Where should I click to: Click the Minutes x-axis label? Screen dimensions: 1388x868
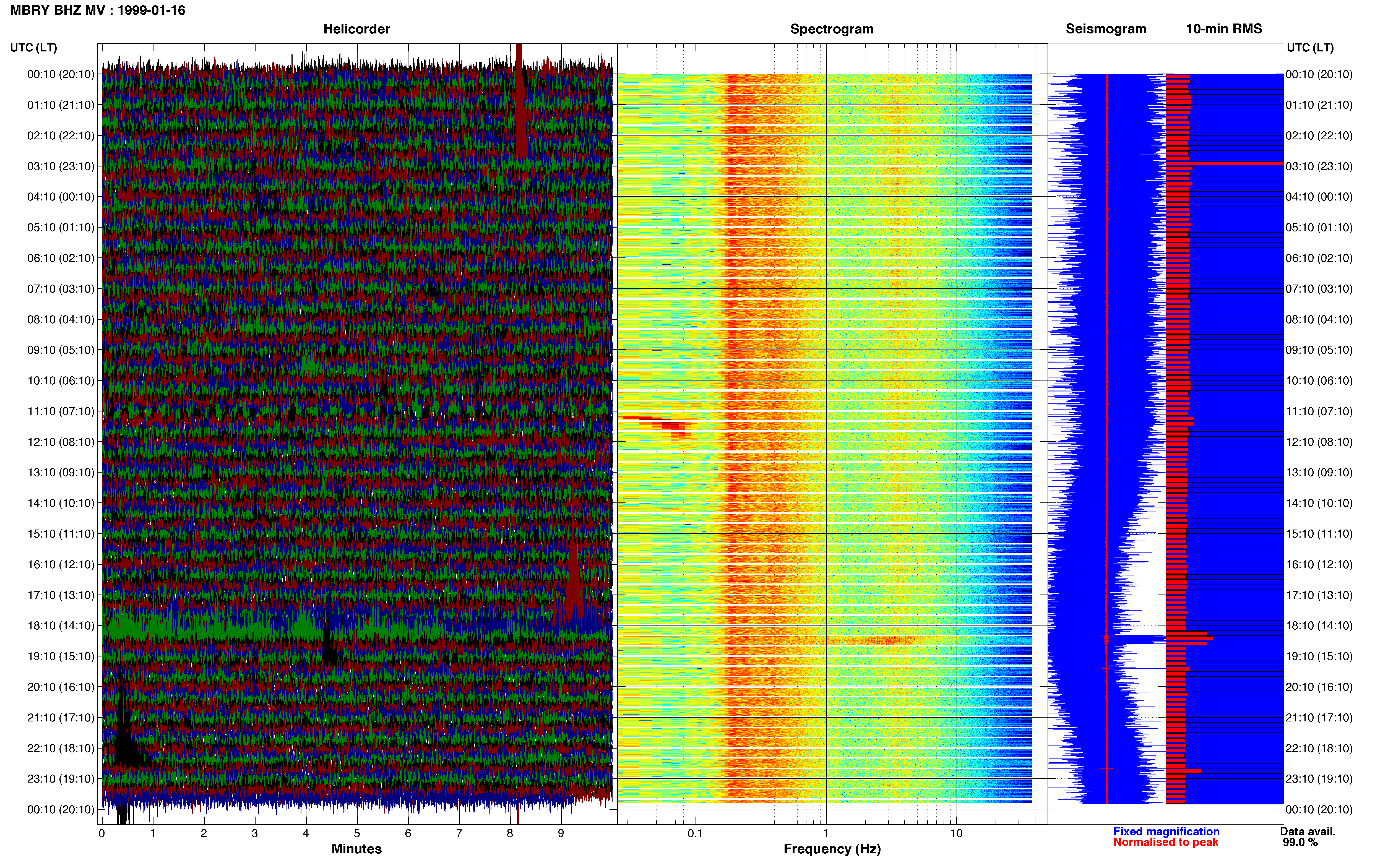(356, 848)
